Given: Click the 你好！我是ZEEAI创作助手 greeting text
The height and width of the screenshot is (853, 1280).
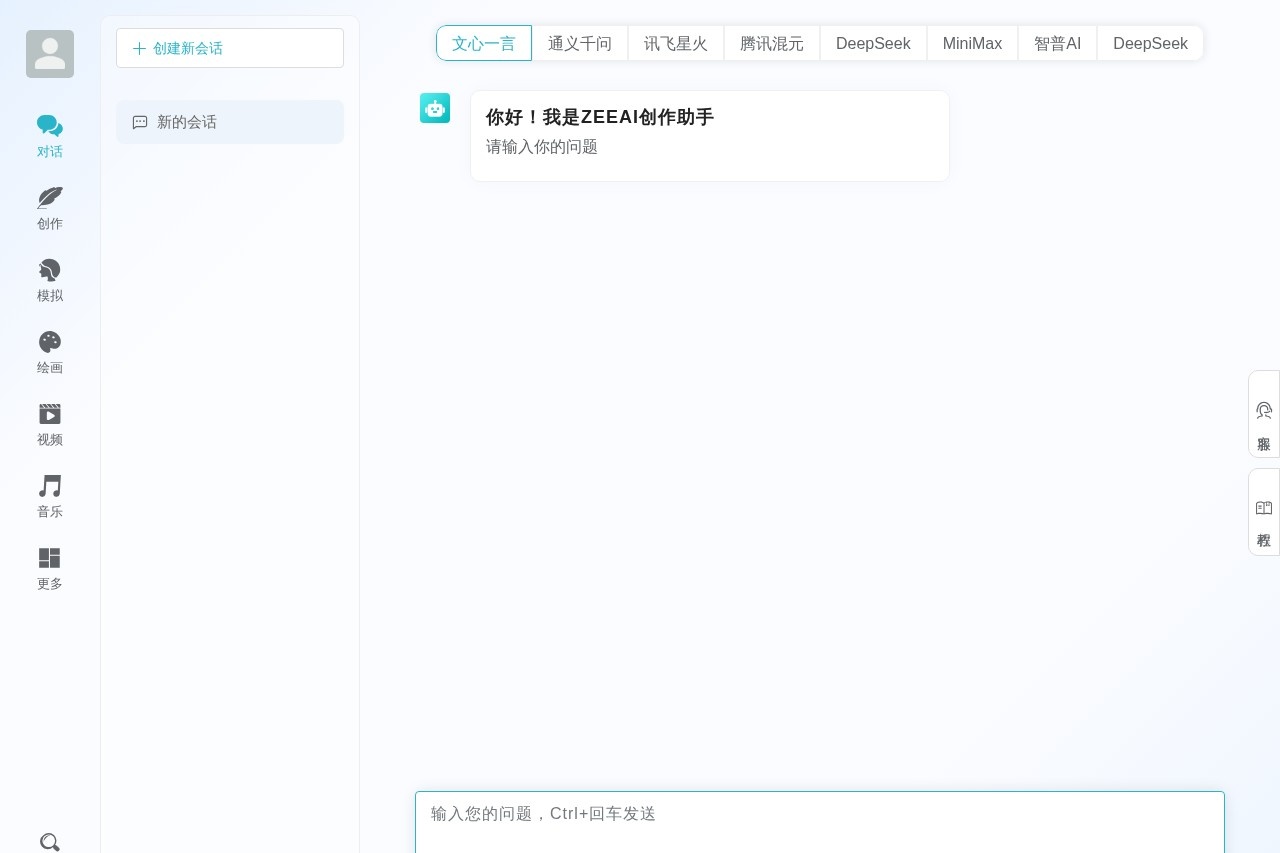Looking at the screenshot, I should point(600,117).
